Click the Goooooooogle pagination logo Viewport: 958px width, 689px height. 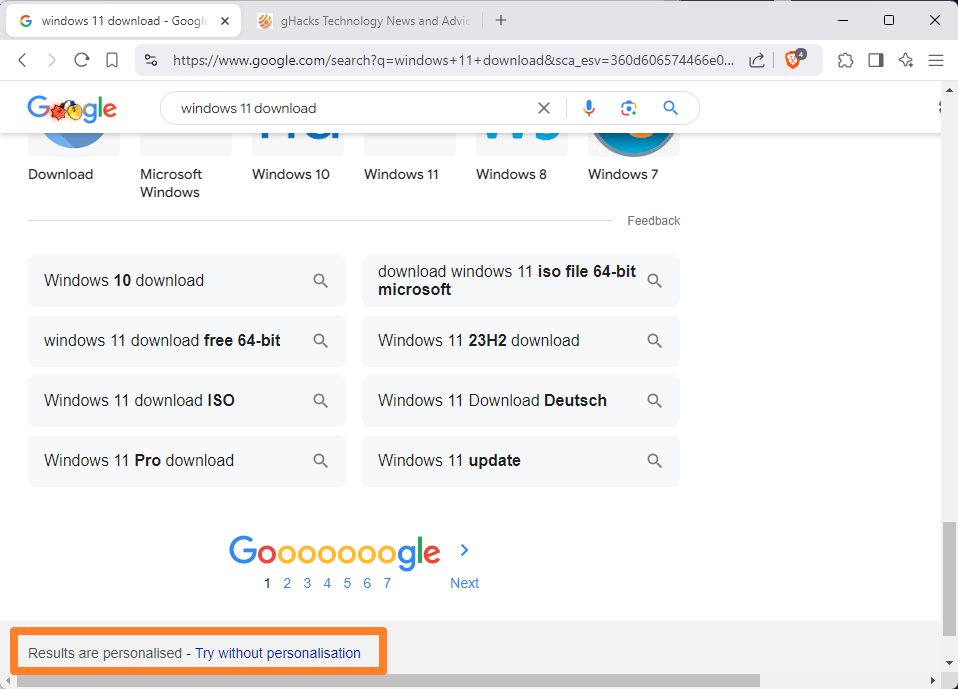coord(335,552)
